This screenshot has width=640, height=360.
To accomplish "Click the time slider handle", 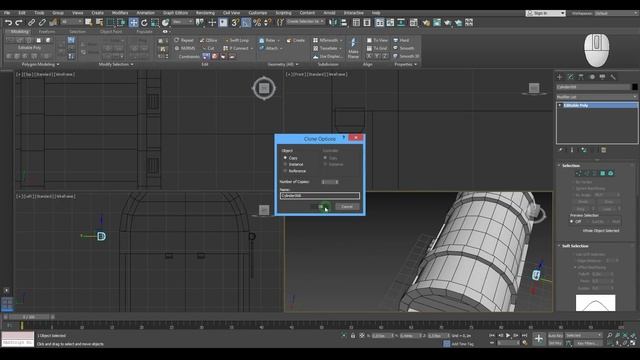I will (x=28, y=317).
